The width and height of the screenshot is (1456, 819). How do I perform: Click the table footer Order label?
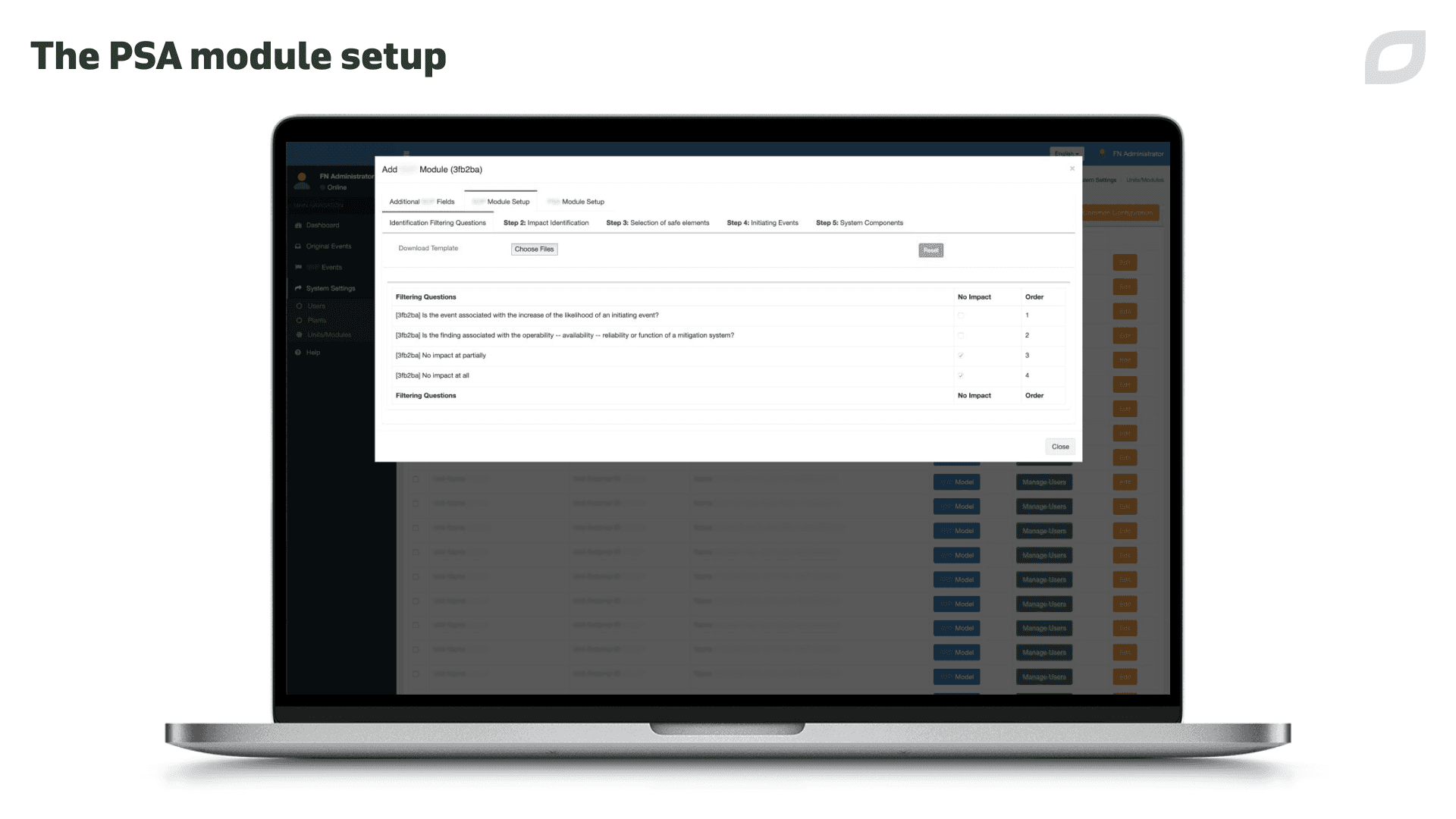tap(1034, 396)
